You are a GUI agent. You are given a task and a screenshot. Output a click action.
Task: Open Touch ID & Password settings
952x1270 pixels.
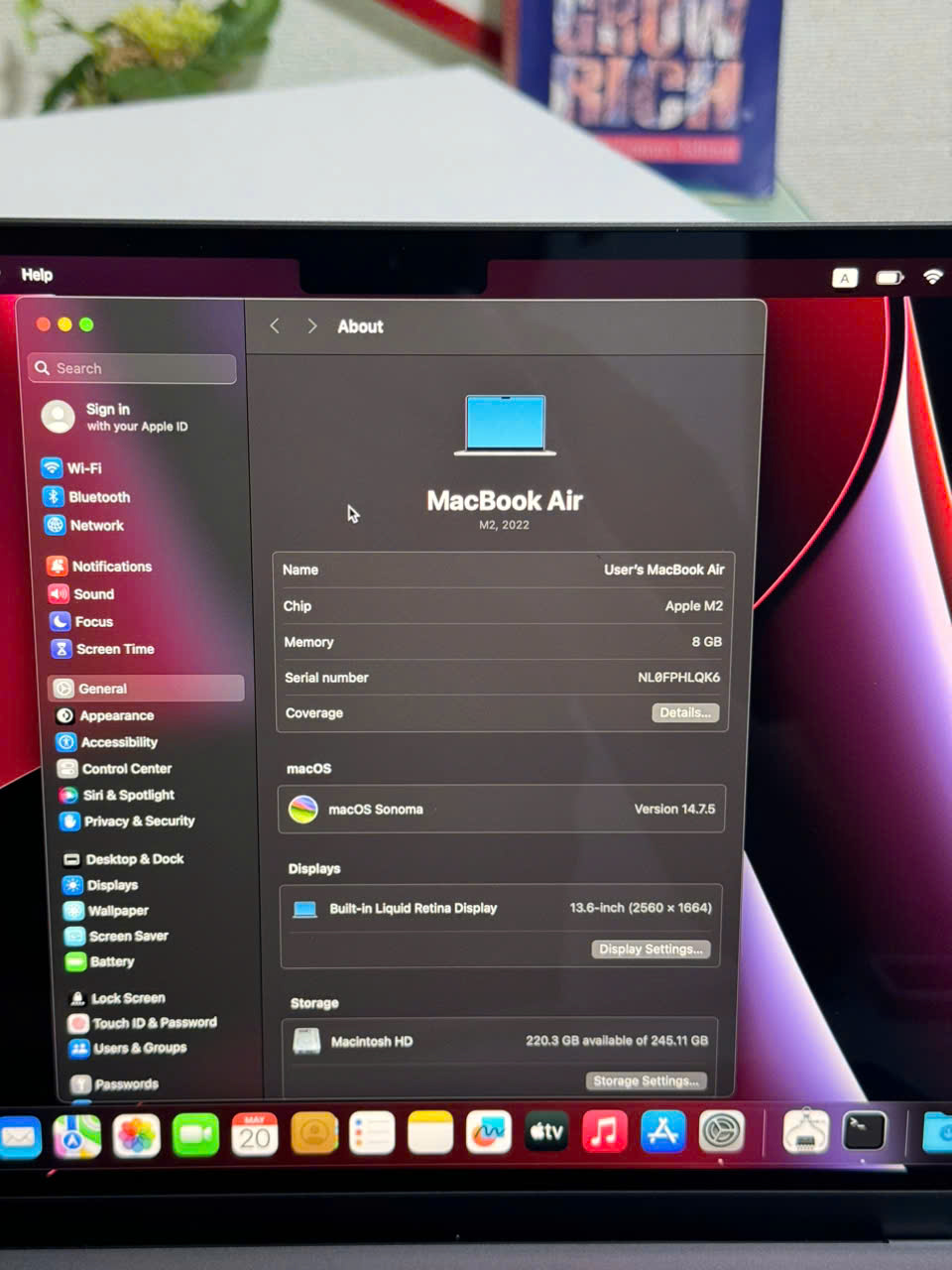[x=143, y=1022]
